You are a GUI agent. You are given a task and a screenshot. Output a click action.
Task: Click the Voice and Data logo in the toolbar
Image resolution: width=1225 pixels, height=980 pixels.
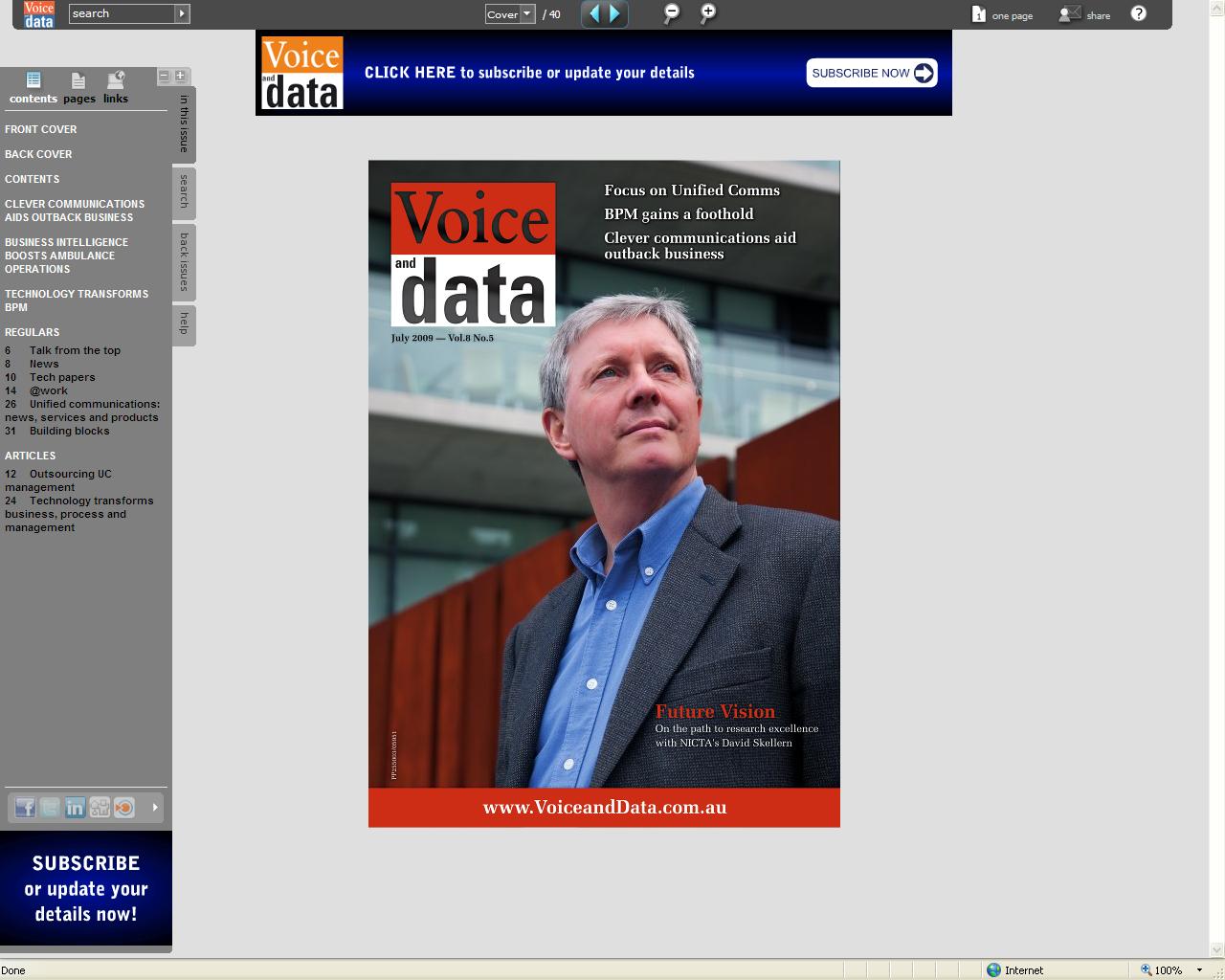(38, 14)
